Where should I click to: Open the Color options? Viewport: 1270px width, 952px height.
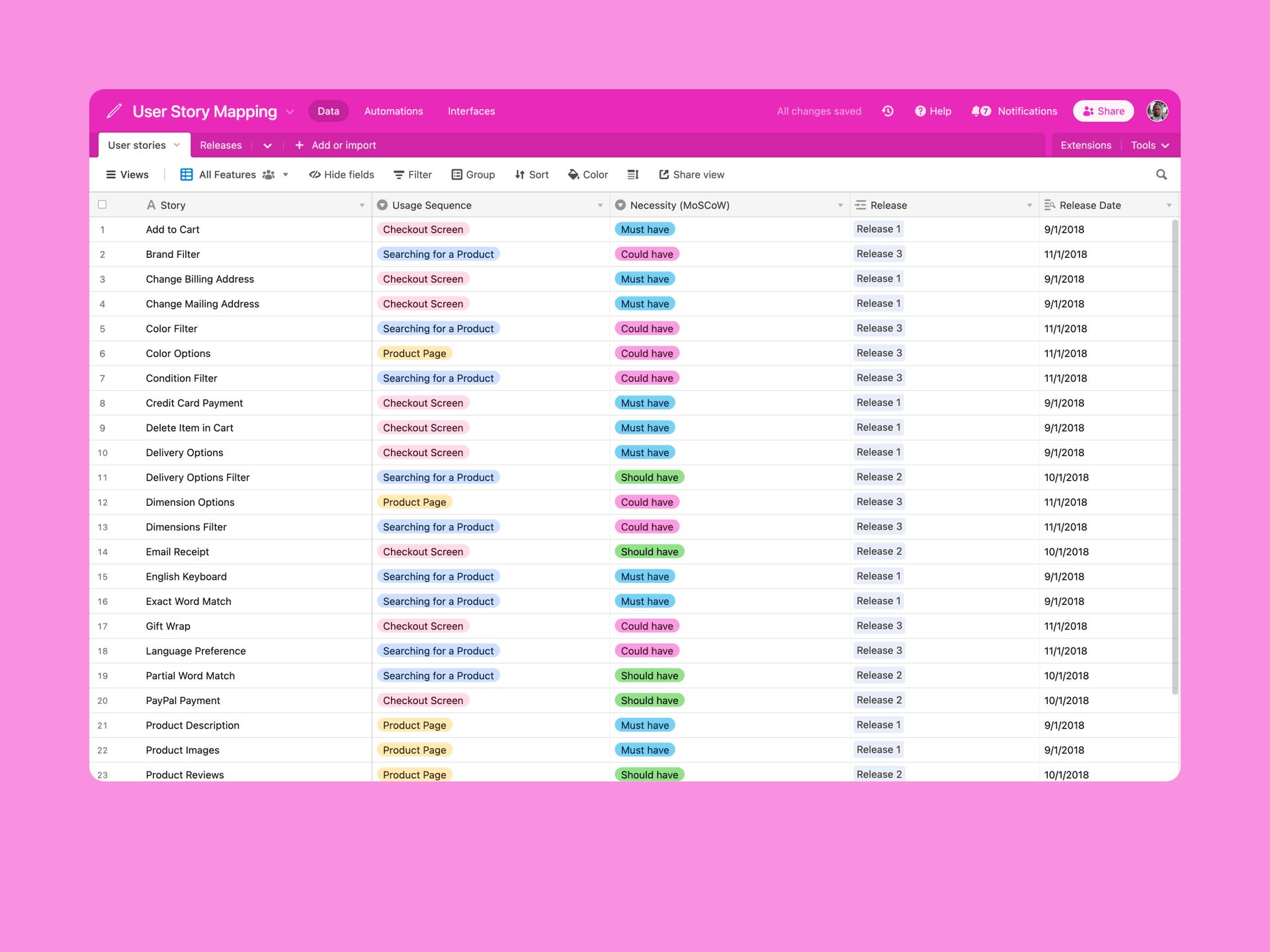click(588, 175)
